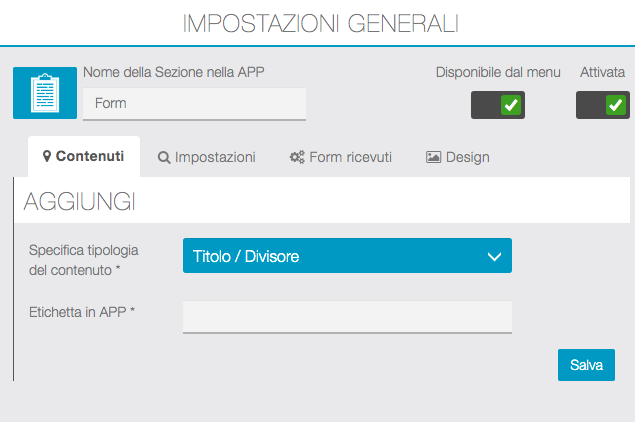Switch to the Contenuti tab
Image resolution: width=635 pixels, height=422 pixels.
[84, 157]
